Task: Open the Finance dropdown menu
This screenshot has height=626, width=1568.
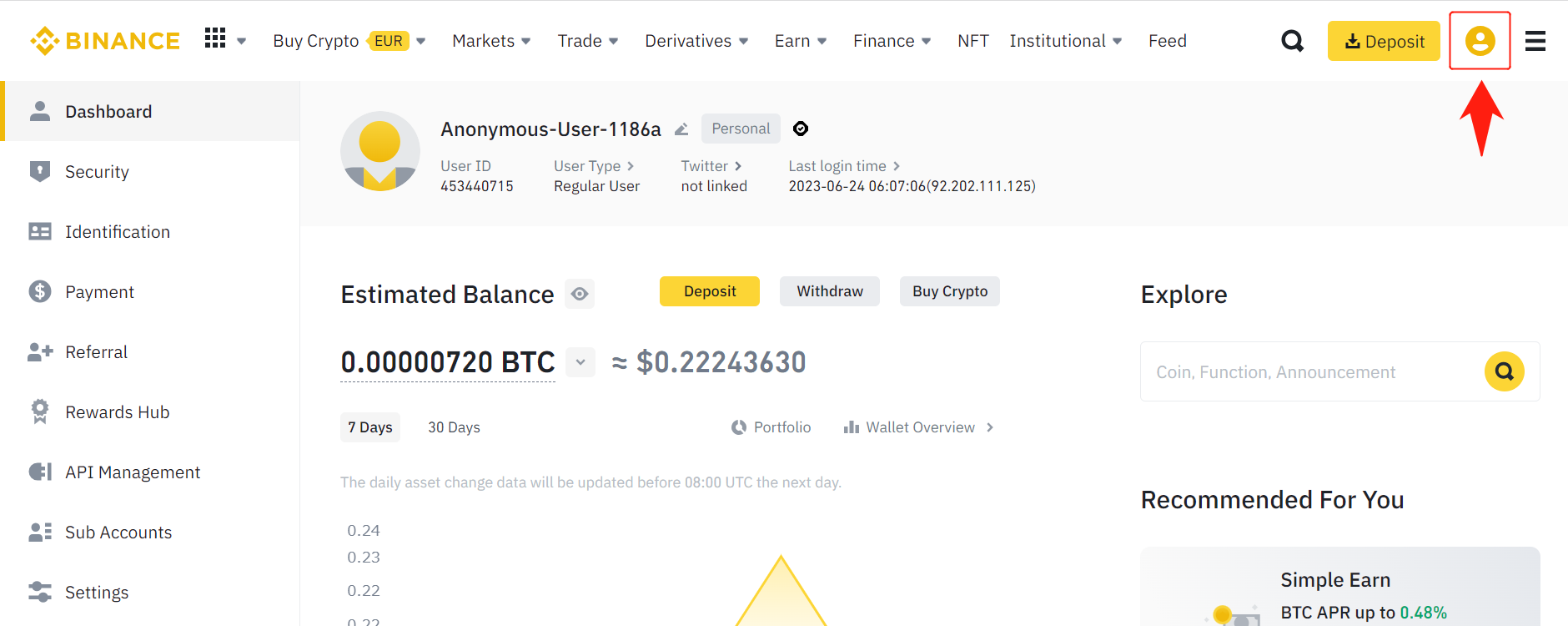Action: (892, 41)
